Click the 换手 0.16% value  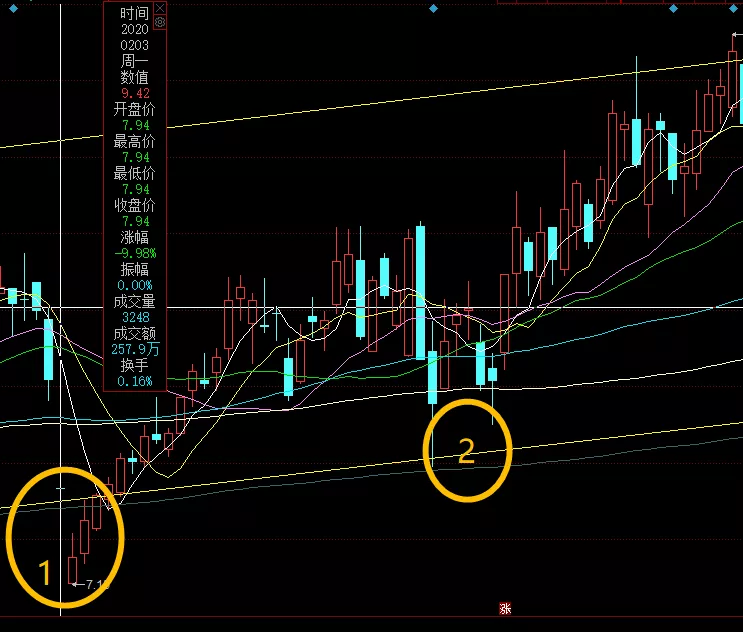point(134,381)
